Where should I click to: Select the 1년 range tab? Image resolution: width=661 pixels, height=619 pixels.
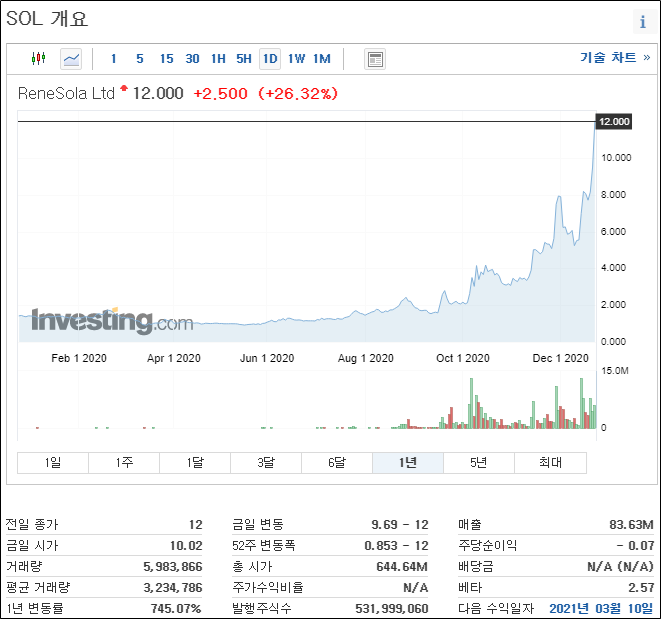408,463
